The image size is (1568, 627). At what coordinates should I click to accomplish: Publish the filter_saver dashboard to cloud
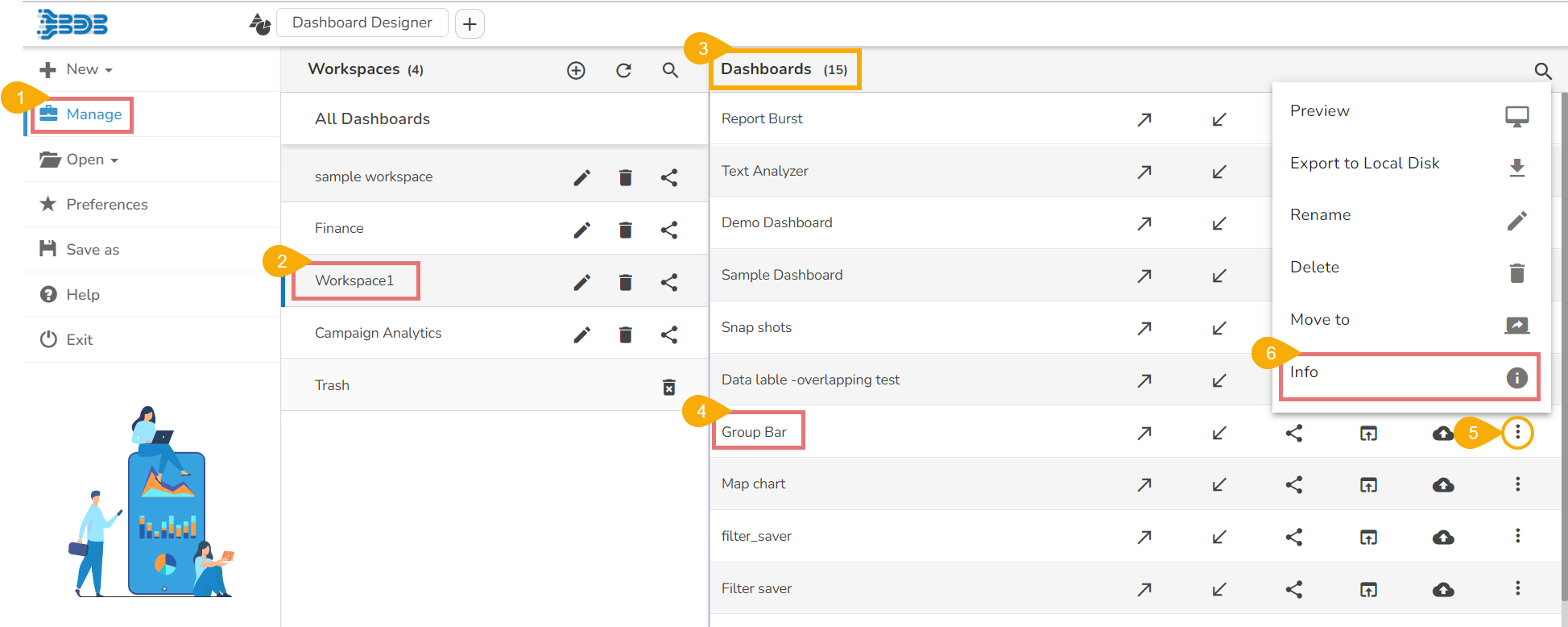click(1443, 537)
